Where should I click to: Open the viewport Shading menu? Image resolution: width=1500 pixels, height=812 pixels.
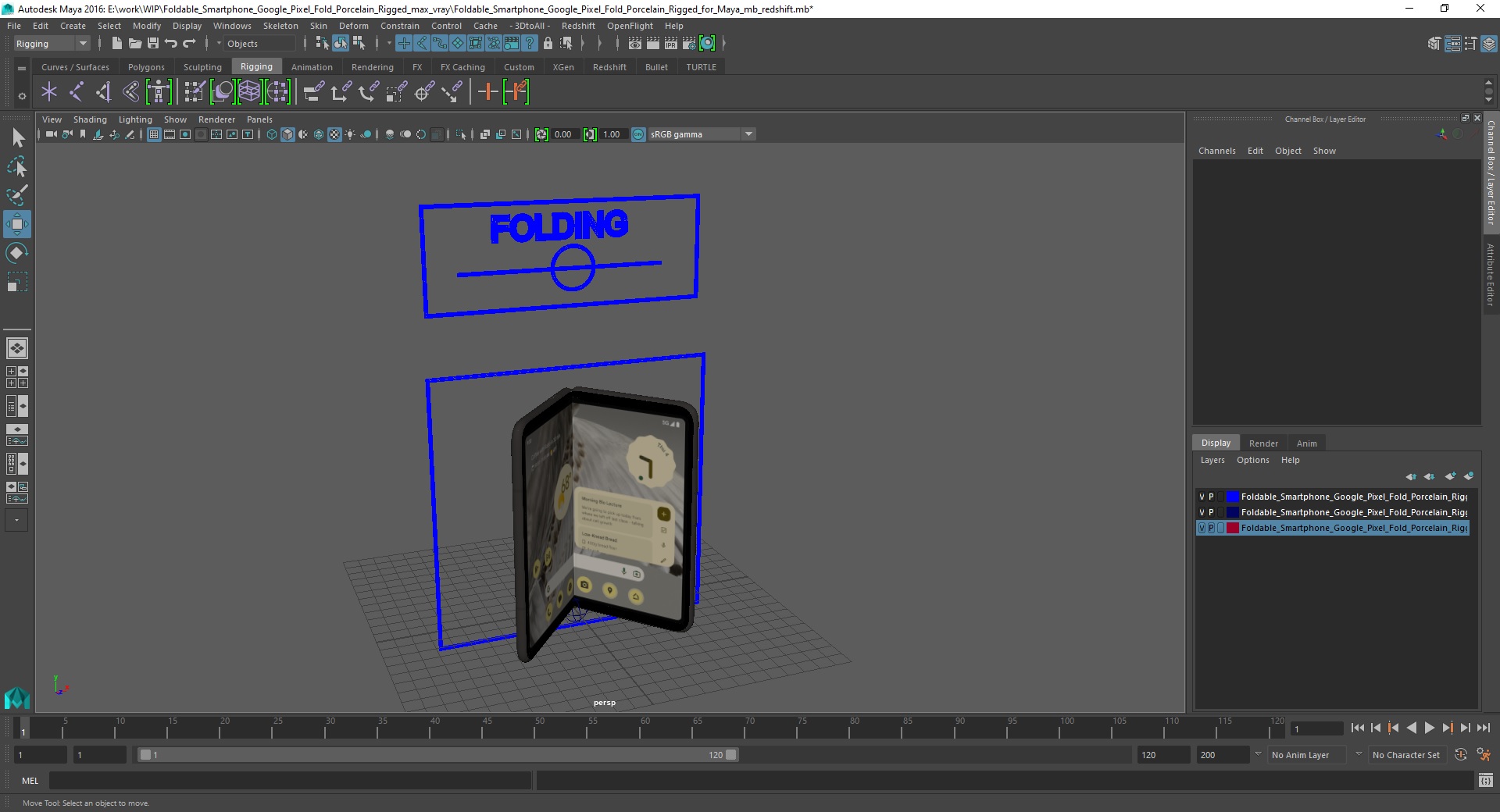coord(90,119)
